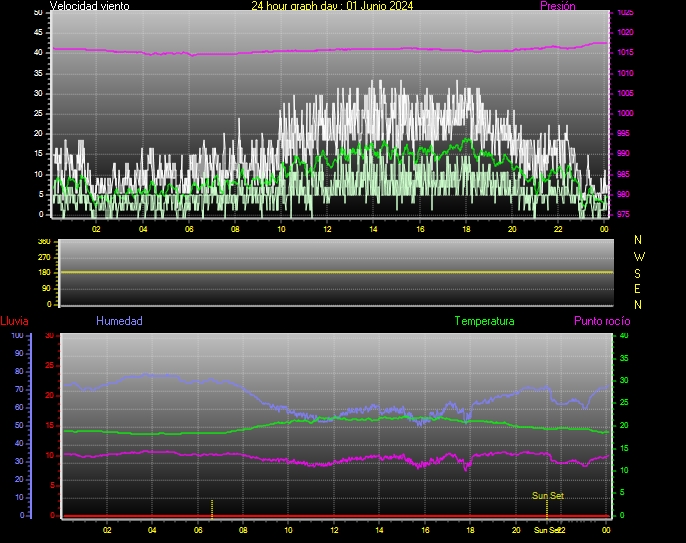Click the "Velocidad viento" label
The width and height of the screenshot is (686, 543).
click(x=90, y=6)
